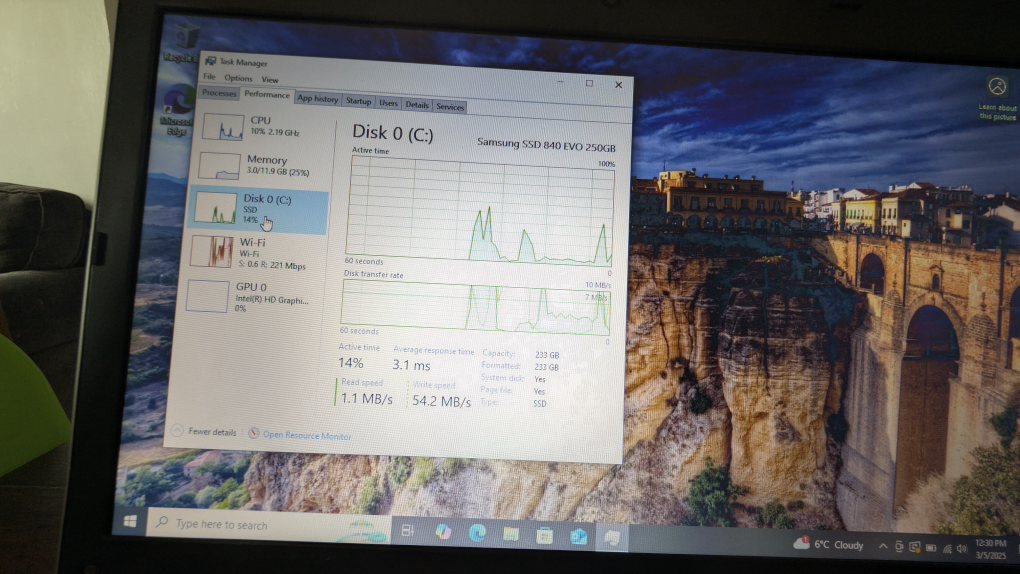Viewport: 1020px width, 574px height.
Task: Click the 14% active time value below graphs
Action: click(351, 362)
